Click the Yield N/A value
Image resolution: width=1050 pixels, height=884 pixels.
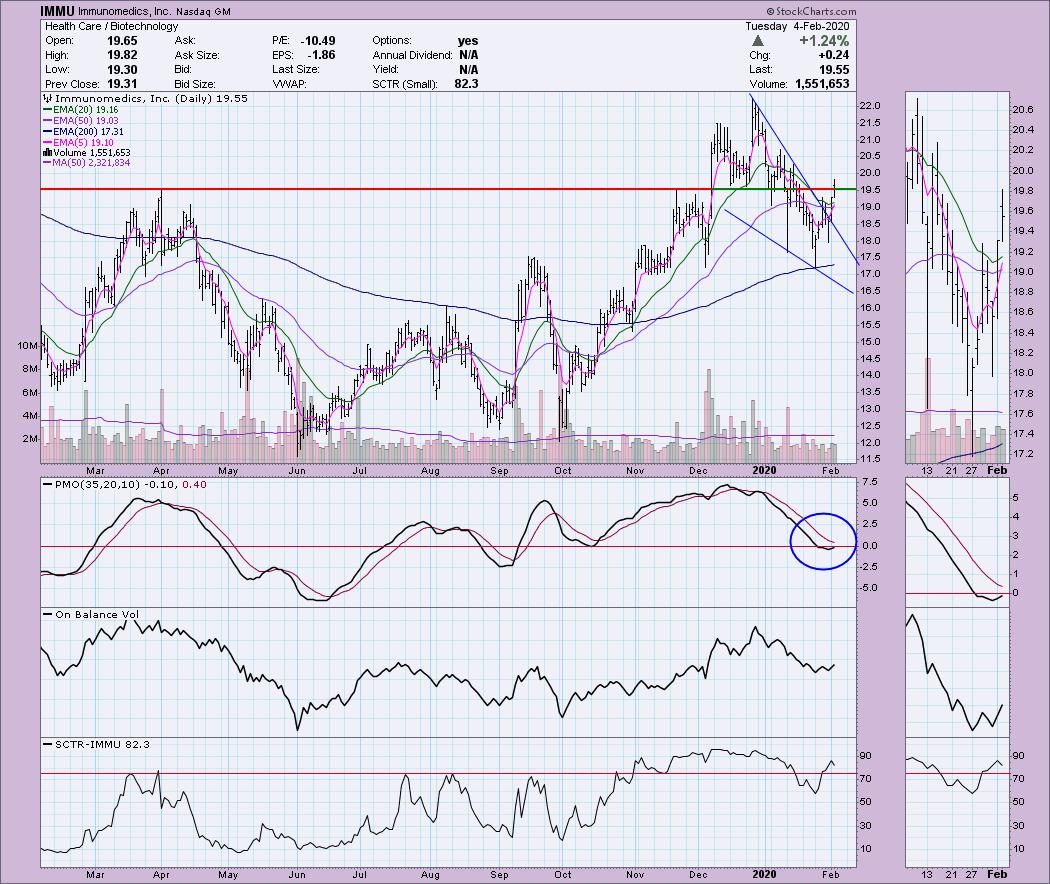[469, 70]
